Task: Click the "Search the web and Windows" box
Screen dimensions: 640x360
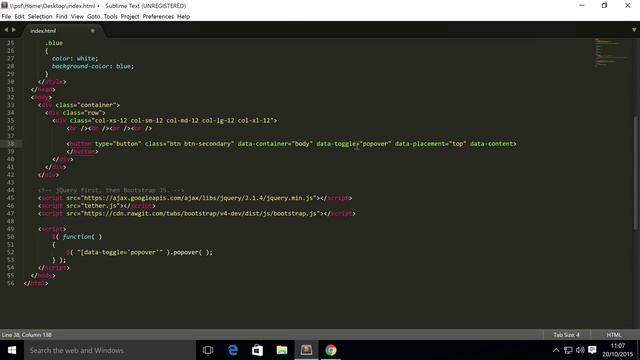Action: [x=110, y=350]
